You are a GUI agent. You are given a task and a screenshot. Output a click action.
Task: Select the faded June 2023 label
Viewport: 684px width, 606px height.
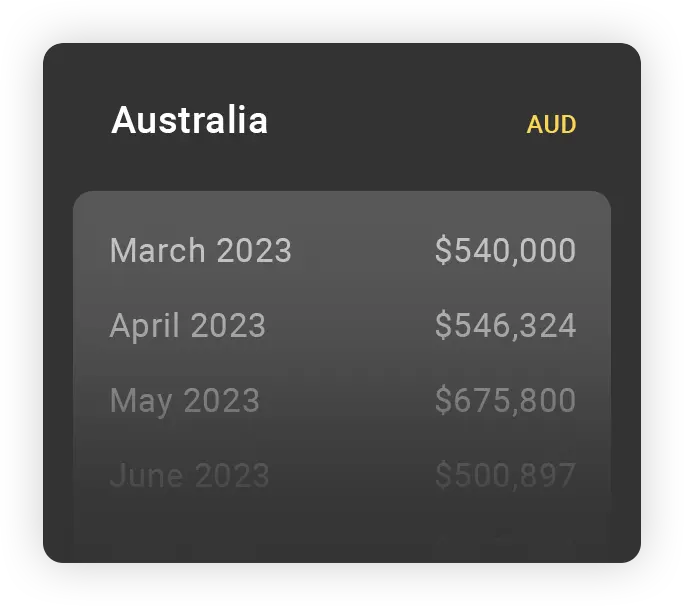click(x=189, y=475)
